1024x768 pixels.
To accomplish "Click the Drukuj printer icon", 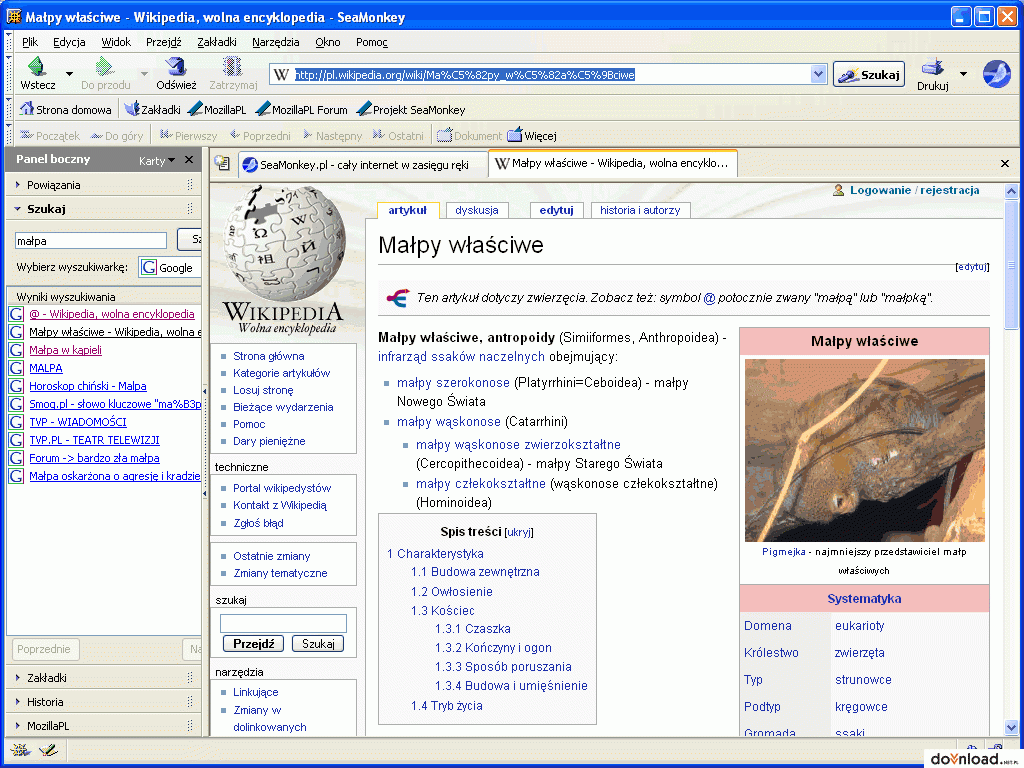I will tap(933, 67).
